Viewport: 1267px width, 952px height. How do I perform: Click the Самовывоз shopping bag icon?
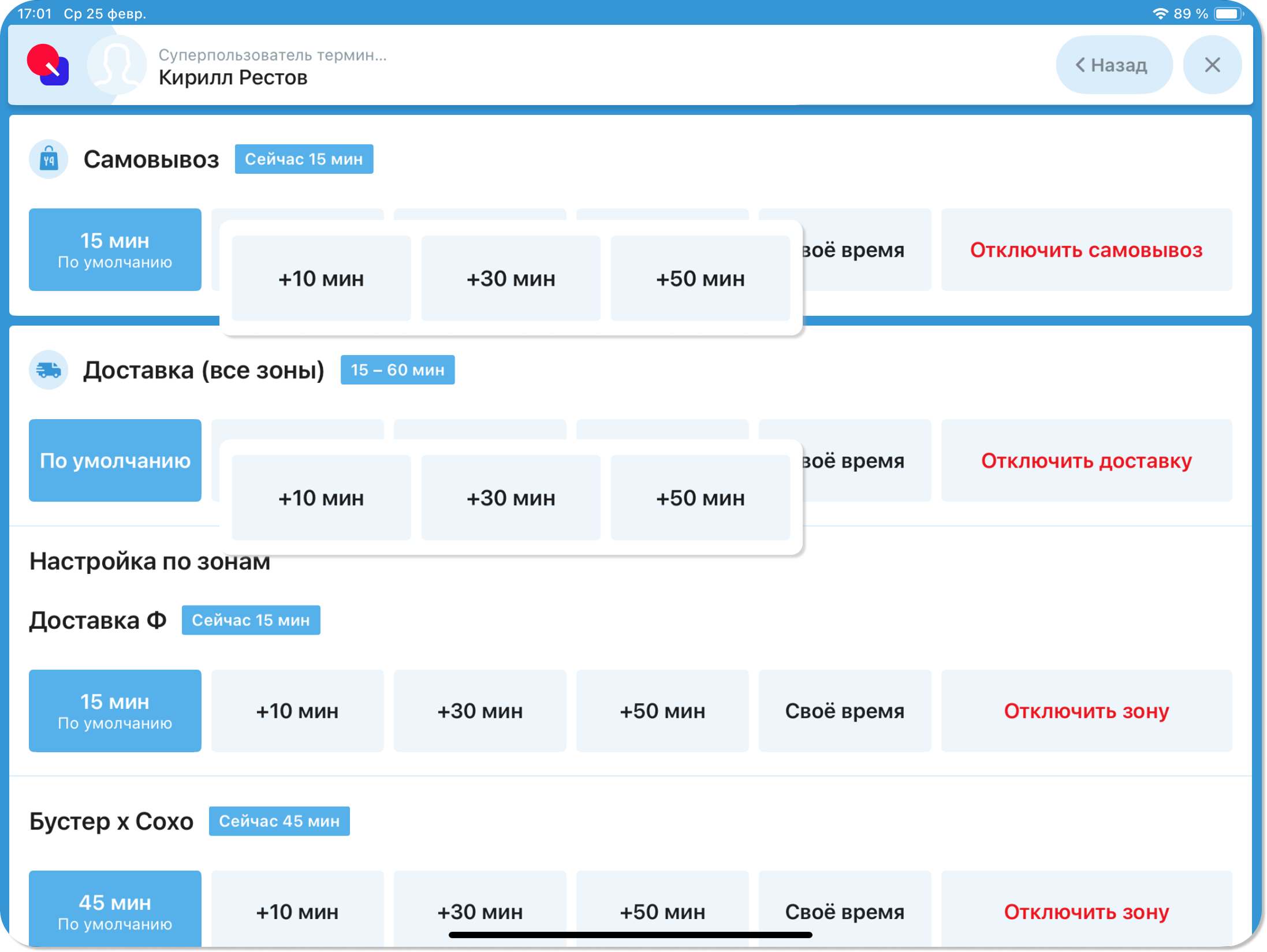(49, 159)
